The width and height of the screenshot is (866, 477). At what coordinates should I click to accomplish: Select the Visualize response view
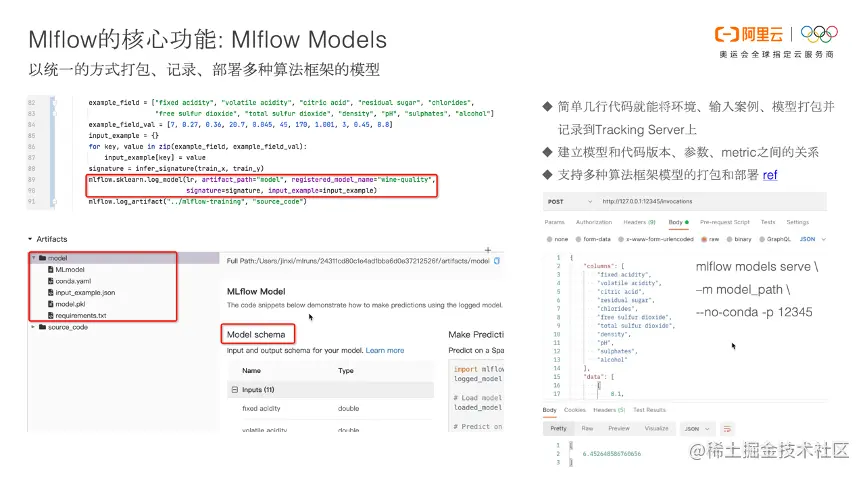[x=656, y=428]
